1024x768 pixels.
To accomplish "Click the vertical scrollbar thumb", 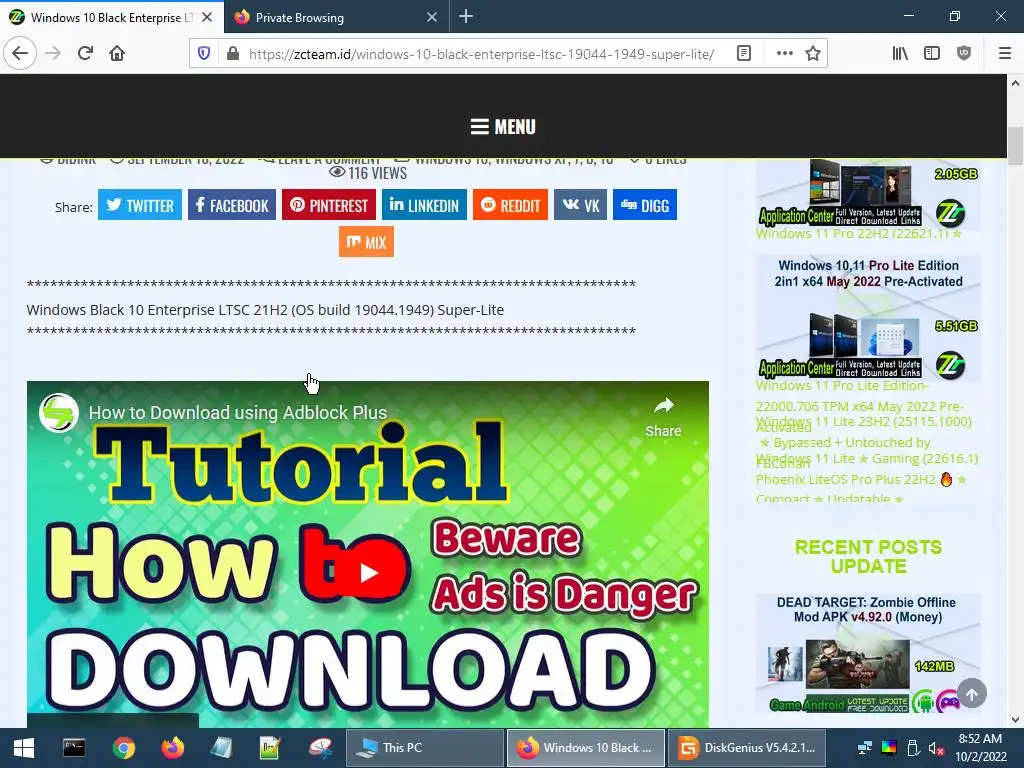I will pyautogui.click(x=1015, y=146).
